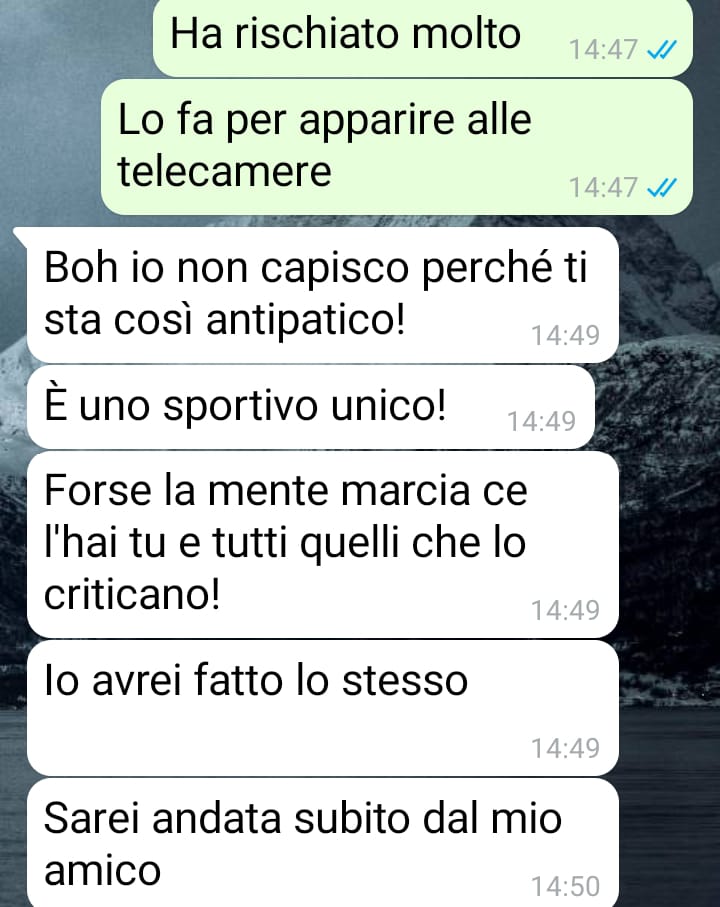The width and height of the screenshot is (720, 907).
Task: Tap the 'È uno sportivo unico!' bubble
Action: [x=311, y=407]
